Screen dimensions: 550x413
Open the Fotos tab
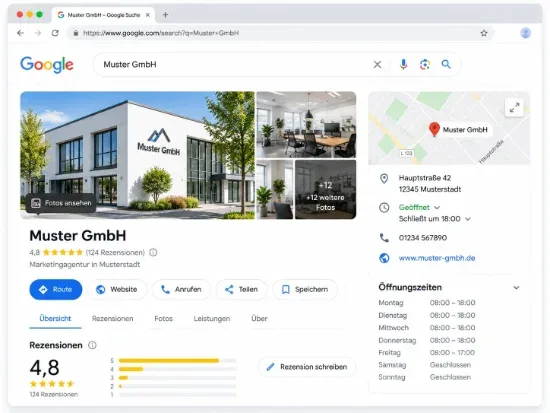[163, 319]
